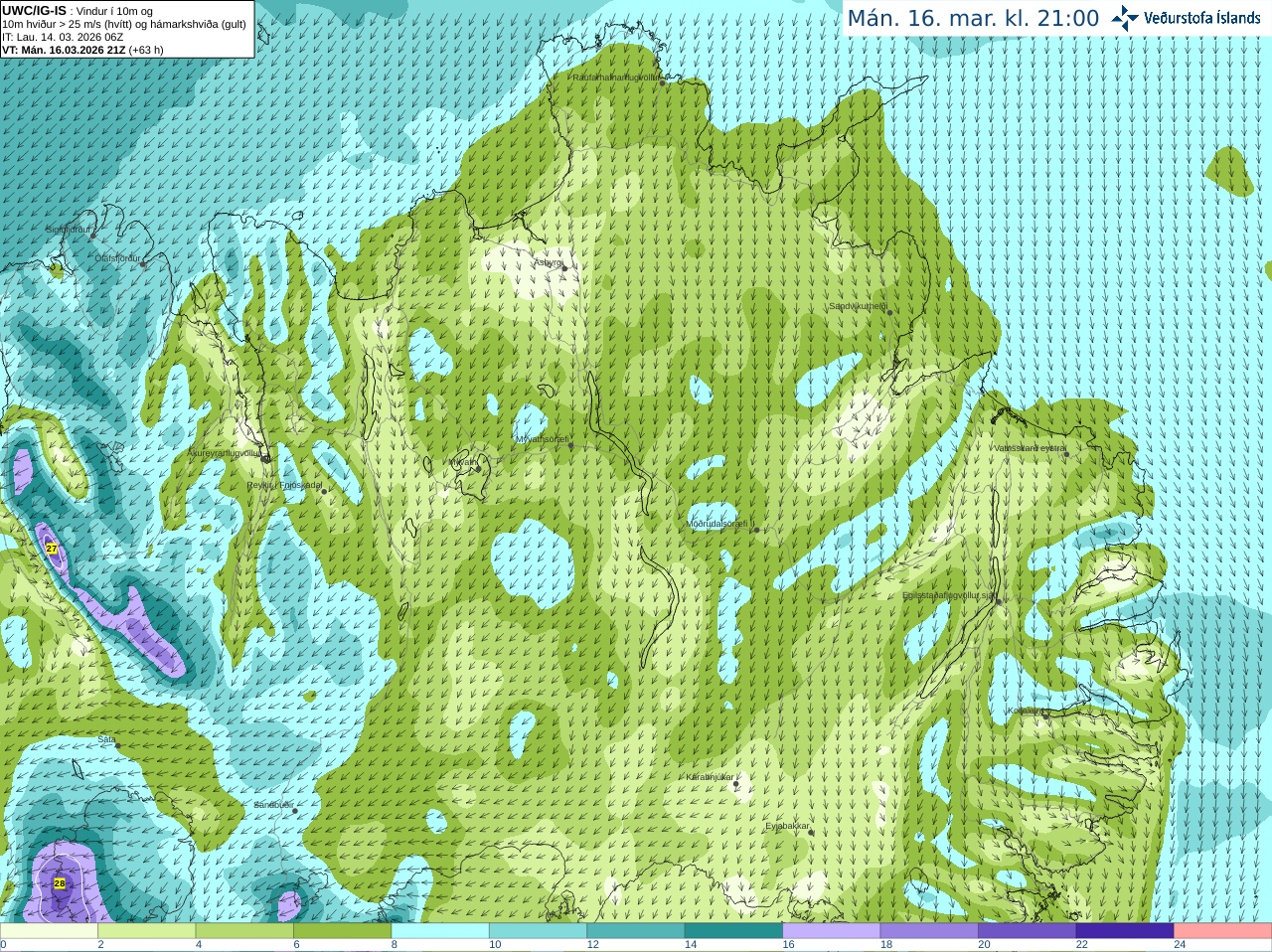This screenshot has height=952, width=1272.
Task: Select the Ásbyrgi station dot
Action: (564, 268)
